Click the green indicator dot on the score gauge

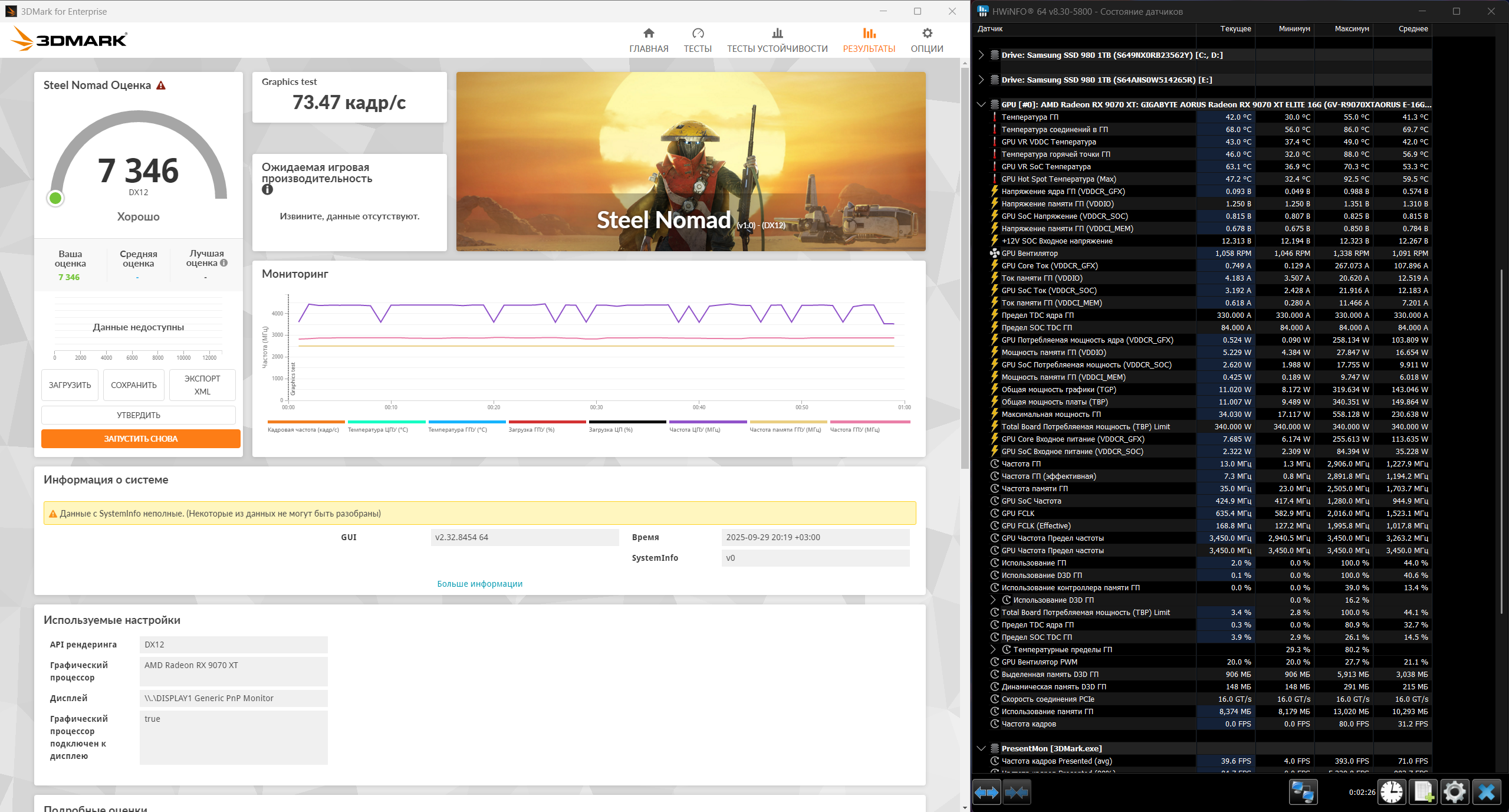(55, 199)
